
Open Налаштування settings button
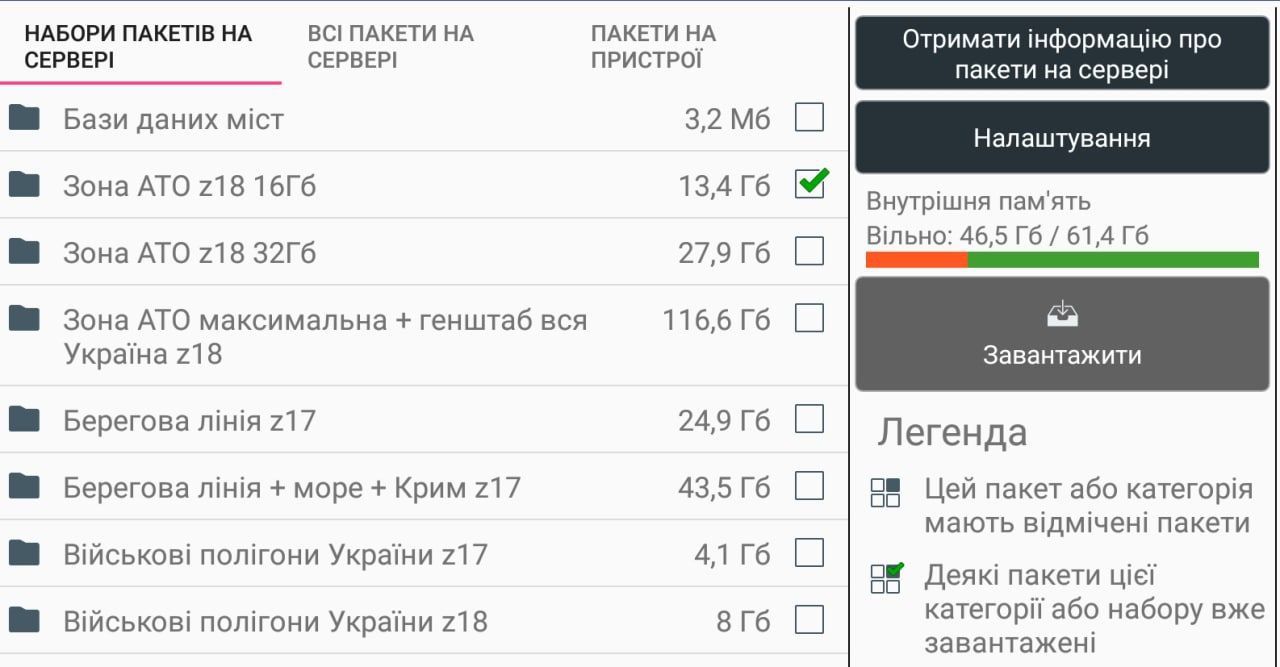(1062, 138)
